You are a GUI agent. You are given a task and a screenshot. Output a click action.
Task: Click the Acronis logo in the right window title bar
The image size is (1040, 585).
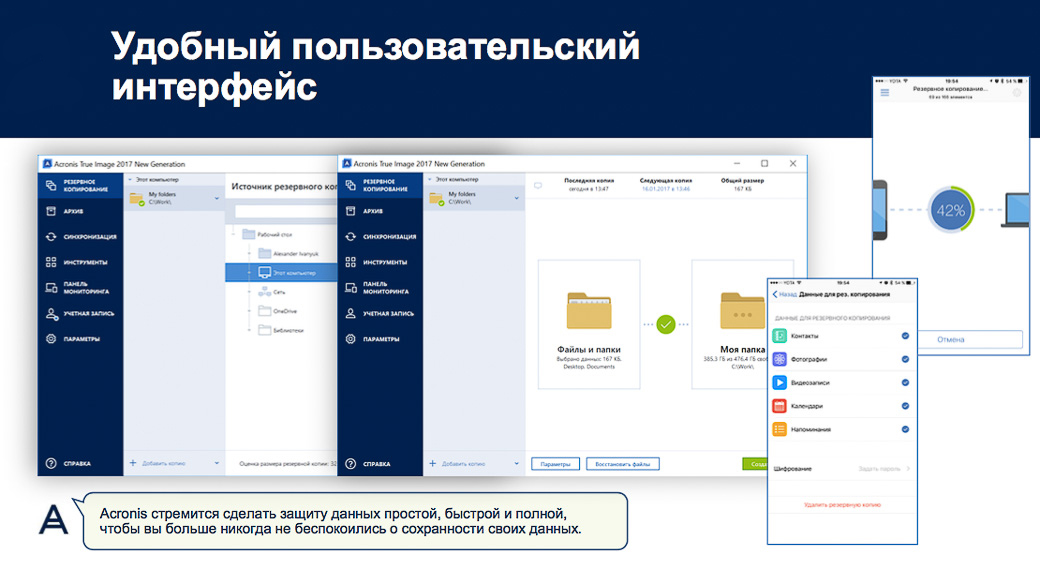pyautogui.click(x=346, y=163)
